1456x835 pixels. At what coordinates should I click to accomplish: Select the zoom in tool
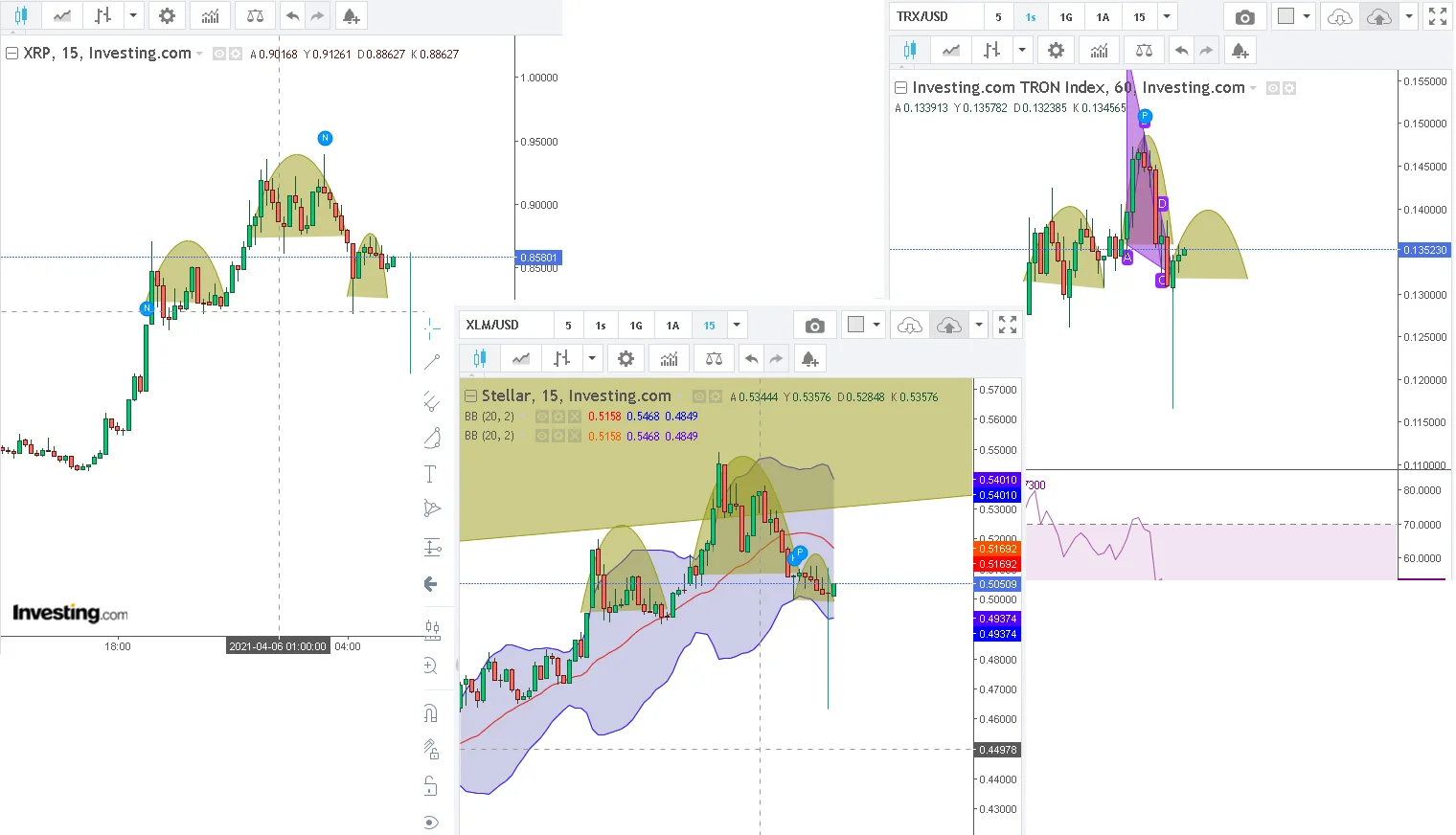431,666
